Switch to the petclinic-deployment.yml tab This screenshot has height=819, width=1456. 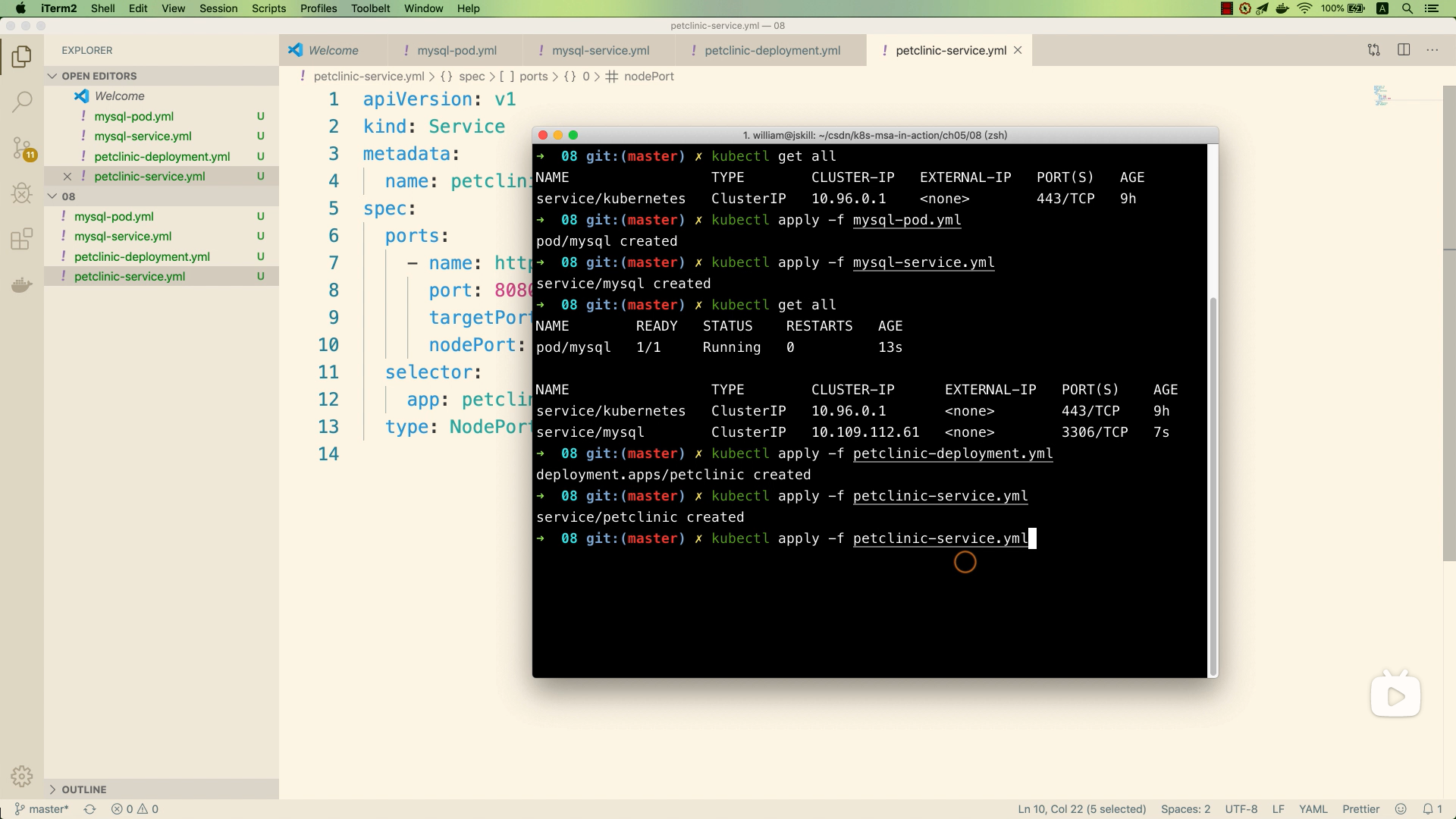pyautogui.click(x=770, y=50)
